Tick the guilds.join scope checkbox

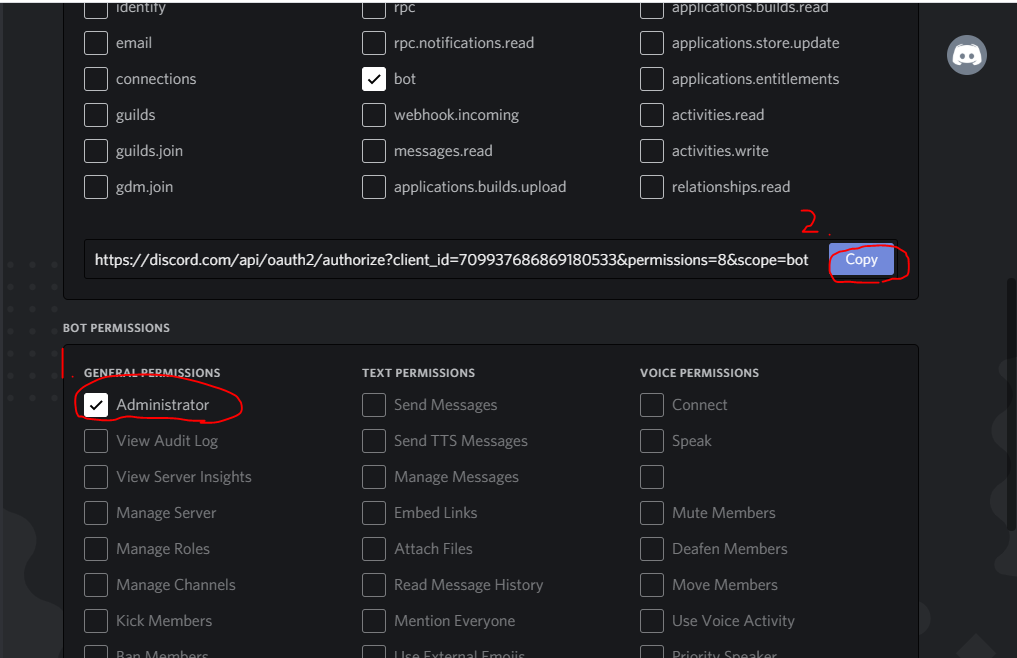click(96, 151)
